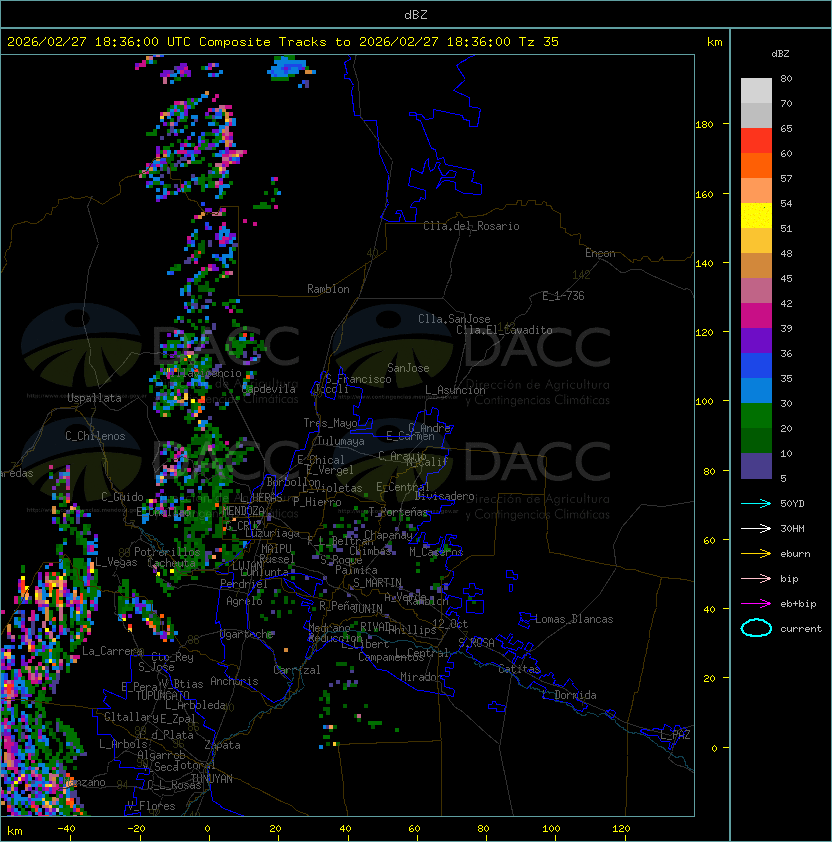The height and width of the screenshot is (842, 832).
Task: Pick the tan-brown 48 dBZ swatch
Action: click(x=756, y=265)
